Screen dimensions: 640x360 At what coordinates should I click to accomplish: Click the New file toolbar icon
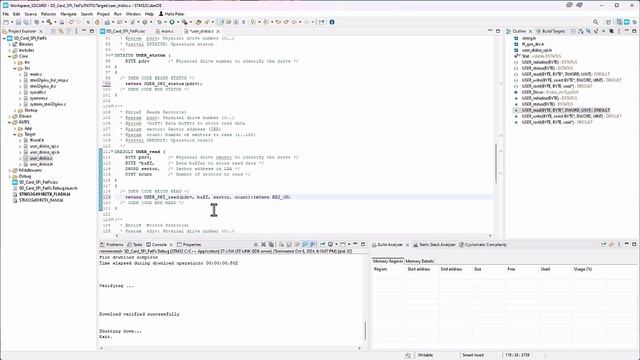click(6, 22)
